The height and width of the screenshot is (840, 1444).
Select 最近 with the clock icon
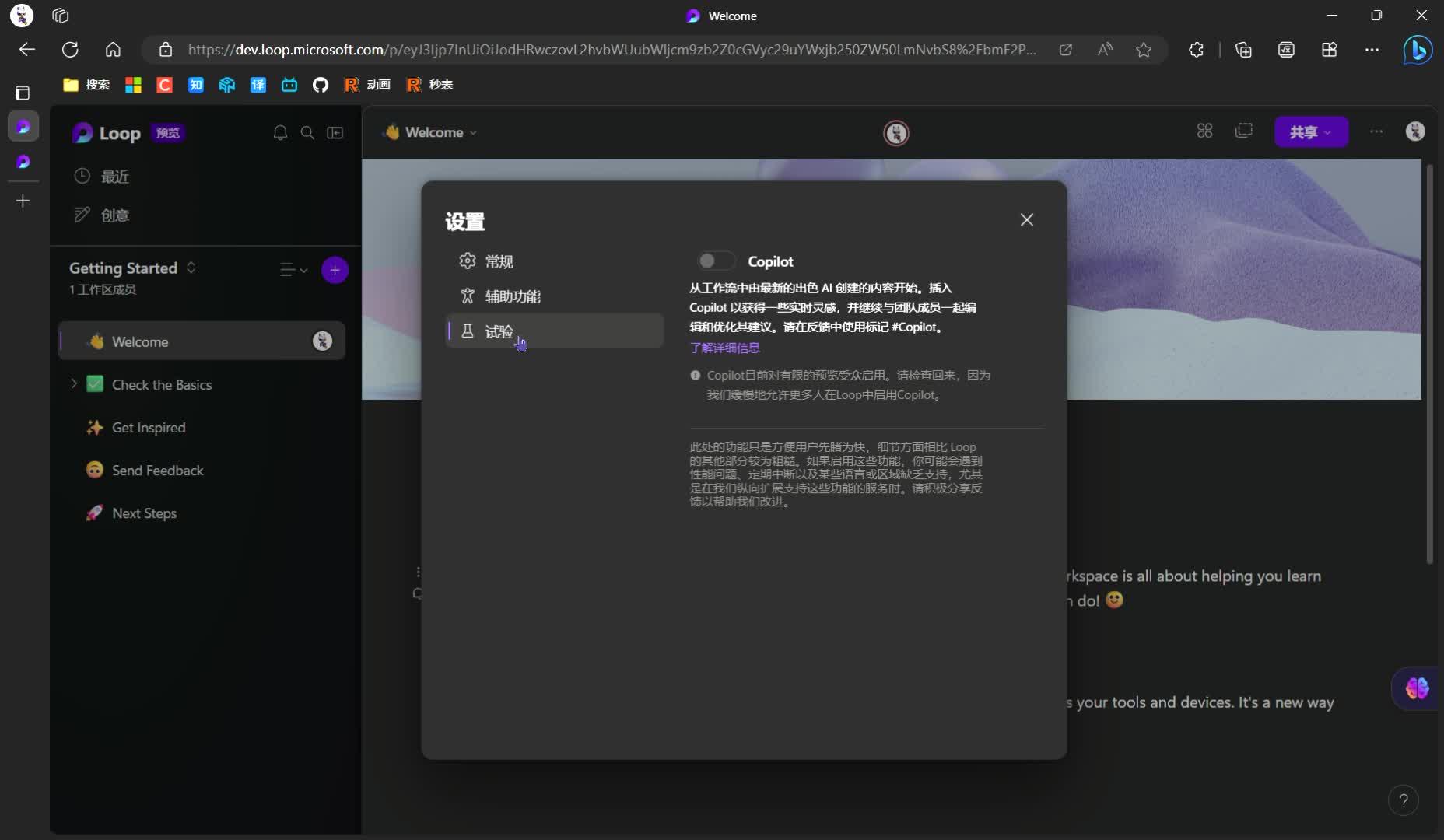(116, 176)
